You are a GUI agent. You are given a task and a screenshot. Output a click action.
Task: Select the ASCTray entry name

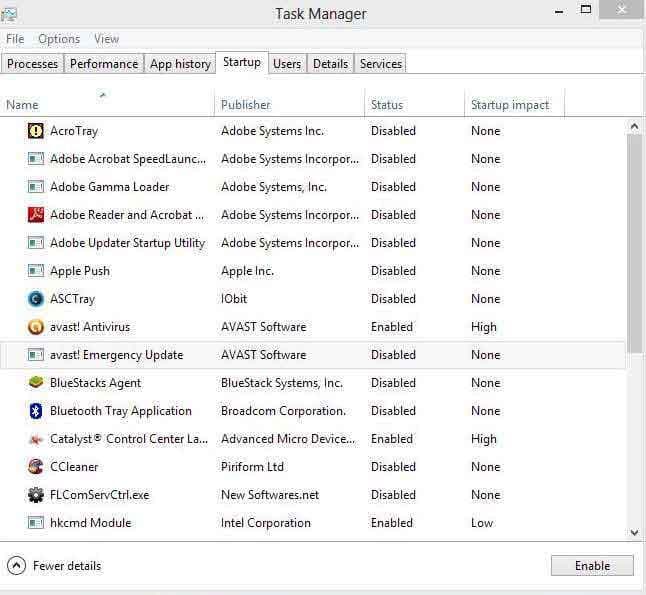pos(73,299)
